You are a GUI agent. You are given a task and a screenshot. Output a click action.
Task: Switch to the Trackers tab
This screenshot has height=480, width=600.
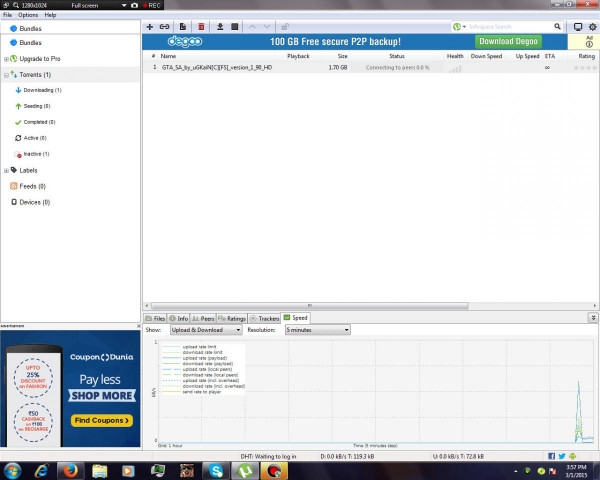click(x=265, y=318)
